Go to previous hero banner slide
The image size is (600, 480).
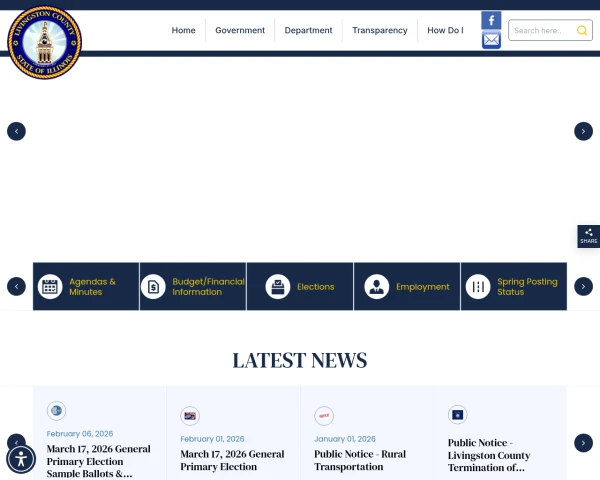(16, 131)
